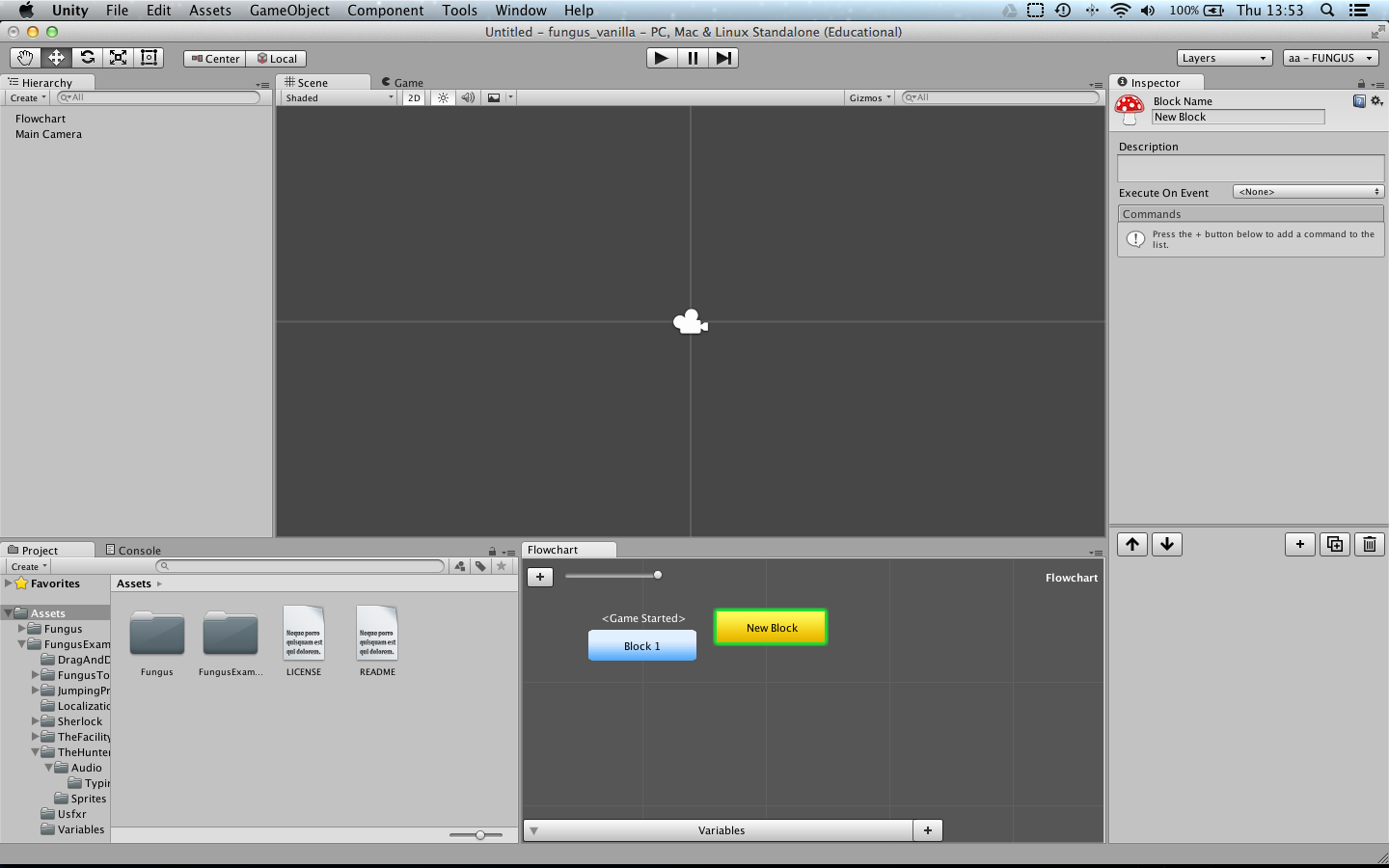
Task: Open the Tools menu
Action: click(459, 11)
